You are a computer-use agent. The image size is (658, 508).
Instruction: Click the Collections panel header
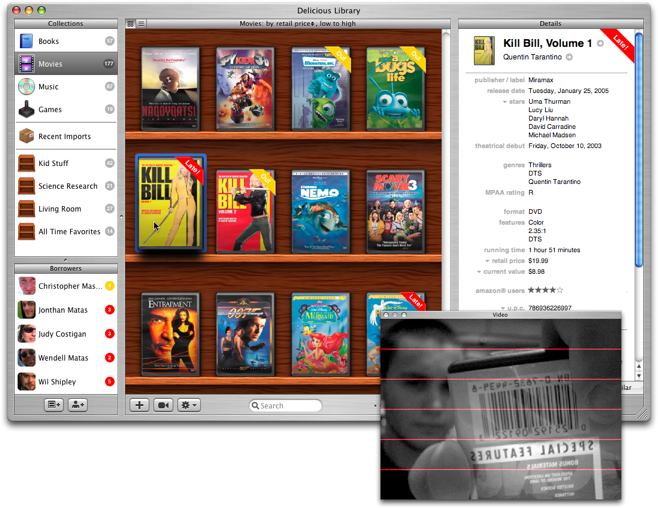click(66, 23)
